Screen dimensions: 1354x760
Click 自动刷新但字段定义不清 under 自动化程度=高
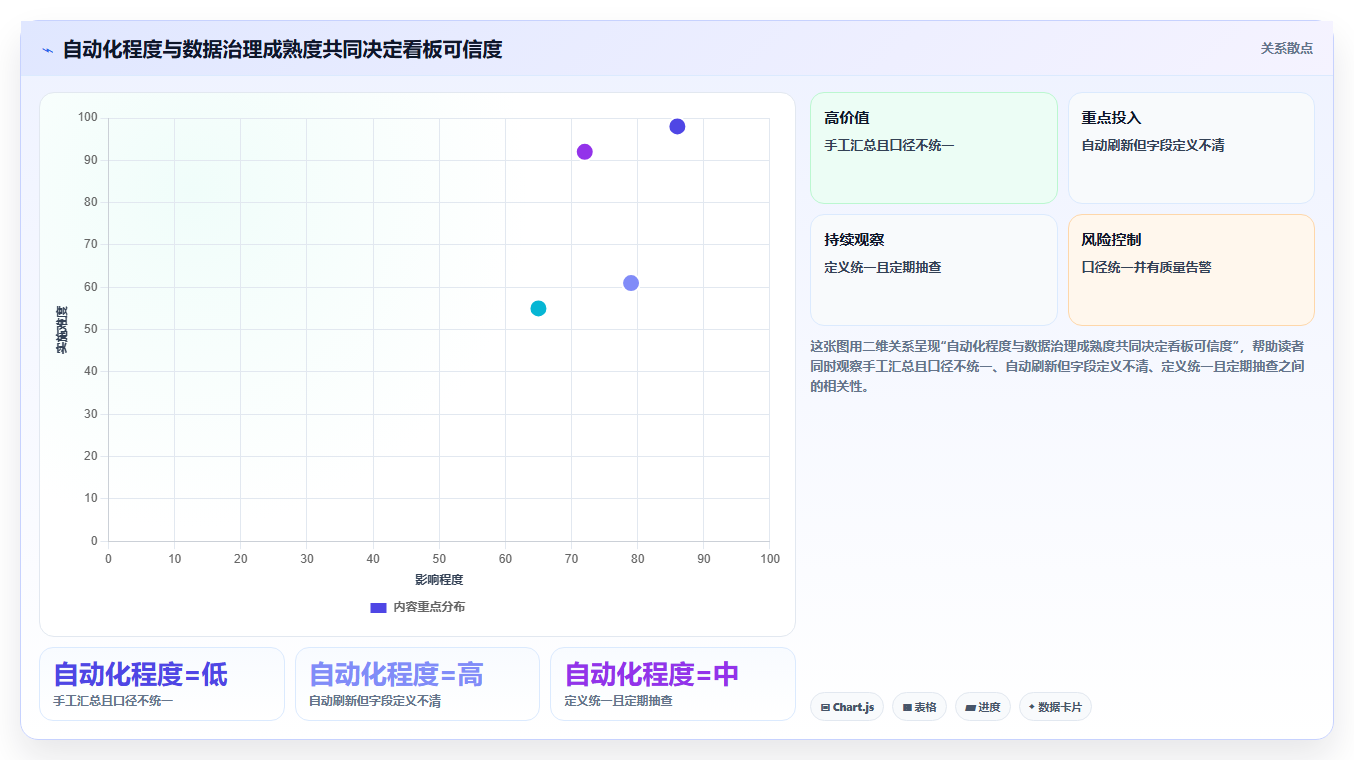[375, 701]
